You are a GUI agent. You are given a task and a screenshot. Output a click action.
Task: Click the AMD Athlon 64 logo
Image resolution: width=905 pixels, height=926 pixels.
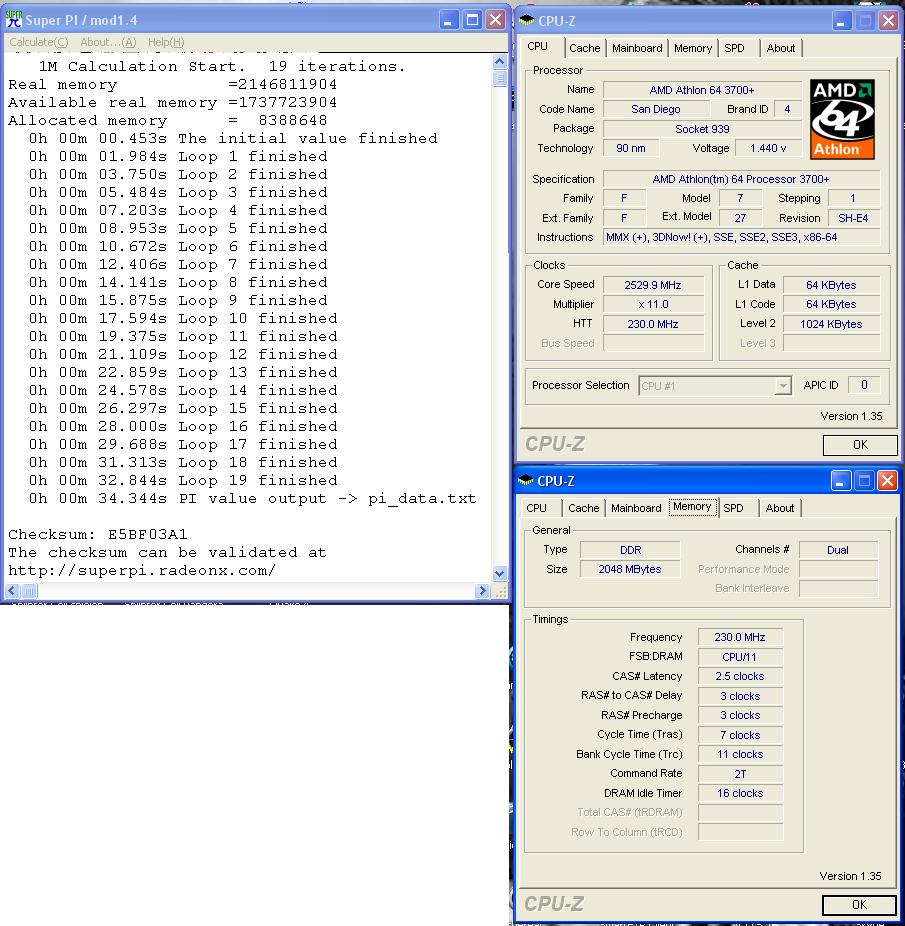[842, 120]
